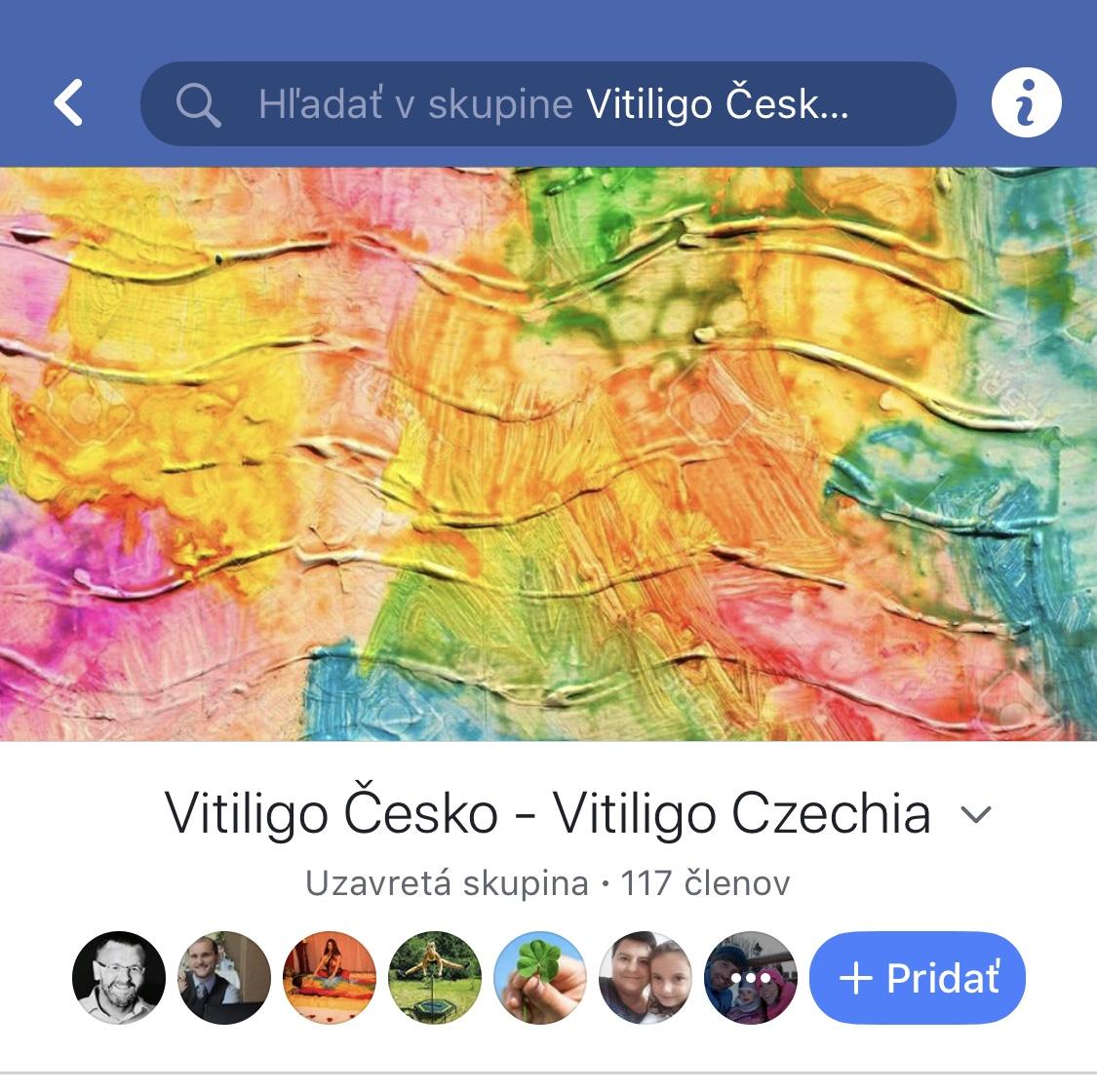Tap the plus sign on Pridať
Screen dimensions: 1097x1092
click(855, 977)
